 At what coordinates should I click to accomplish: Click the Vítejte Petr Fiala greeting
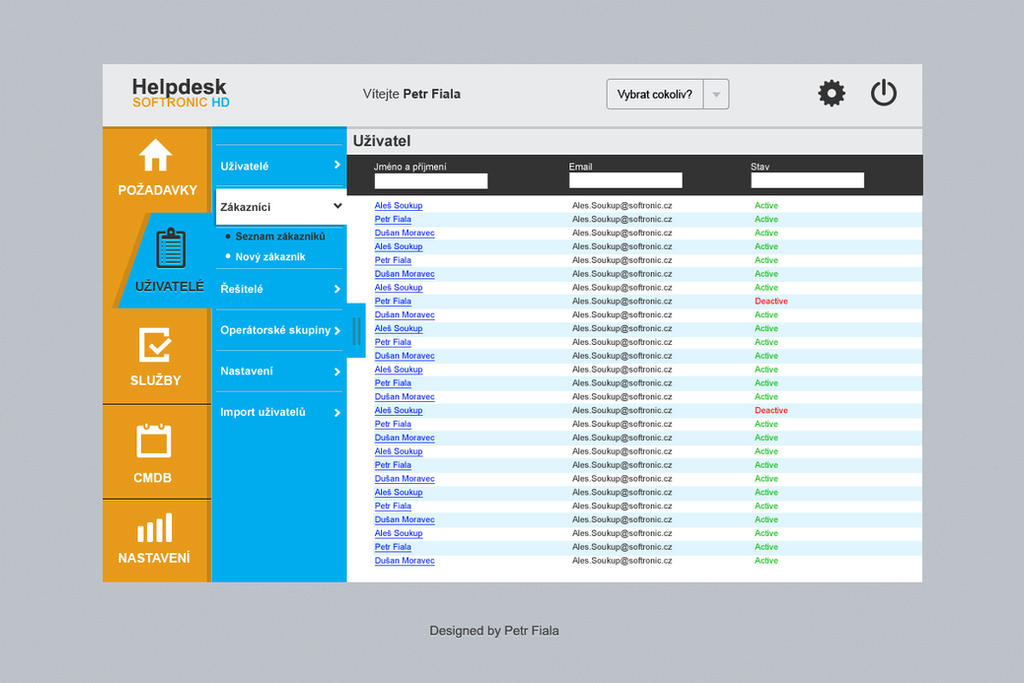click(411, 94)
